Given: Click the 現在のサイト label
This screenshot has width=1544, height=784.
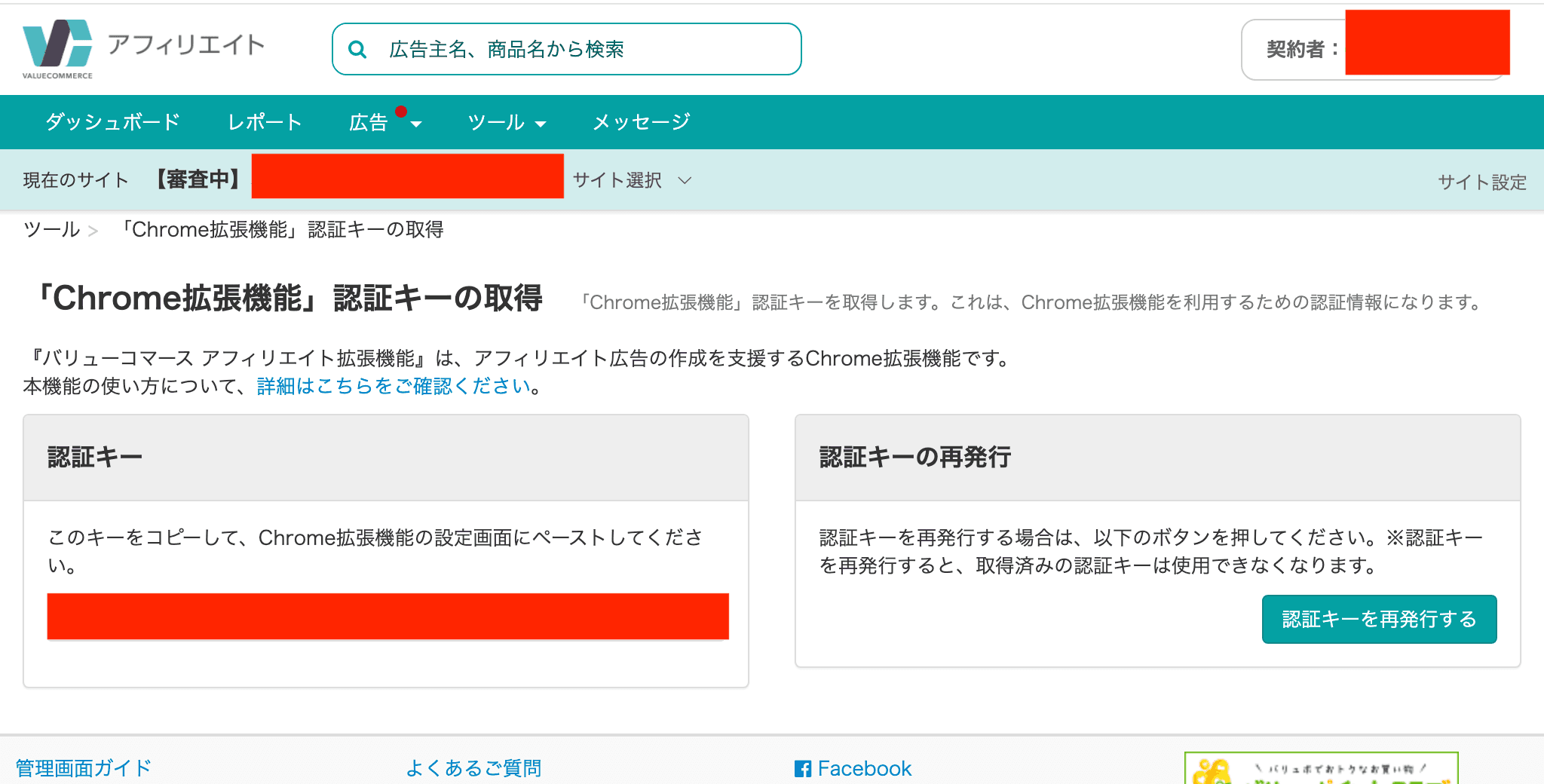Looking at the screenshot, I should 76,180.
